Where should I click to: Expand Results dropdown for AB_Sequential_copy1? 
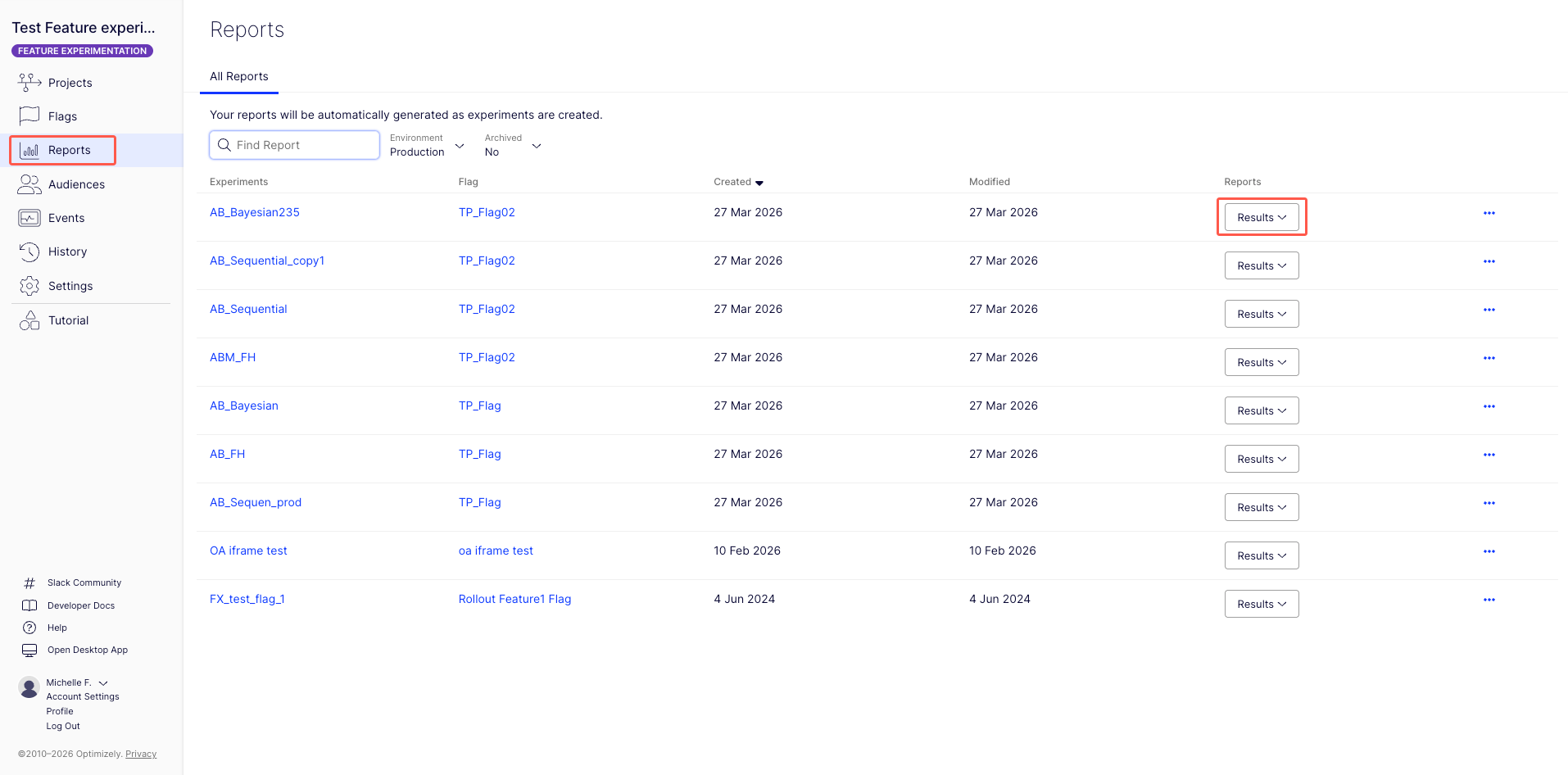click(x=1261, y=265)
